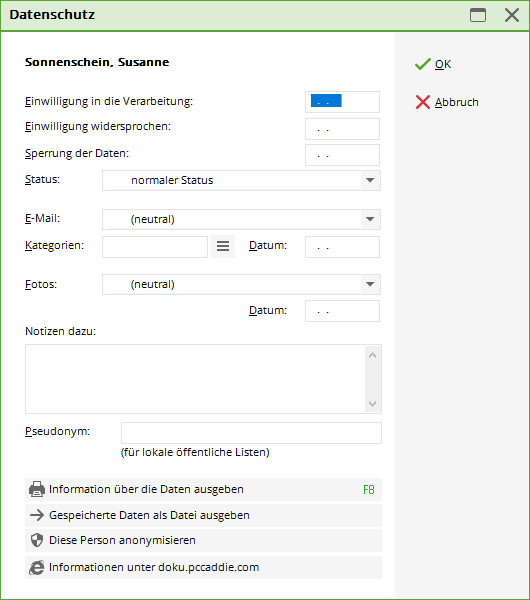Click the Kategorien input field
This screenshot has height=600, width=530.
pos(155,247)
